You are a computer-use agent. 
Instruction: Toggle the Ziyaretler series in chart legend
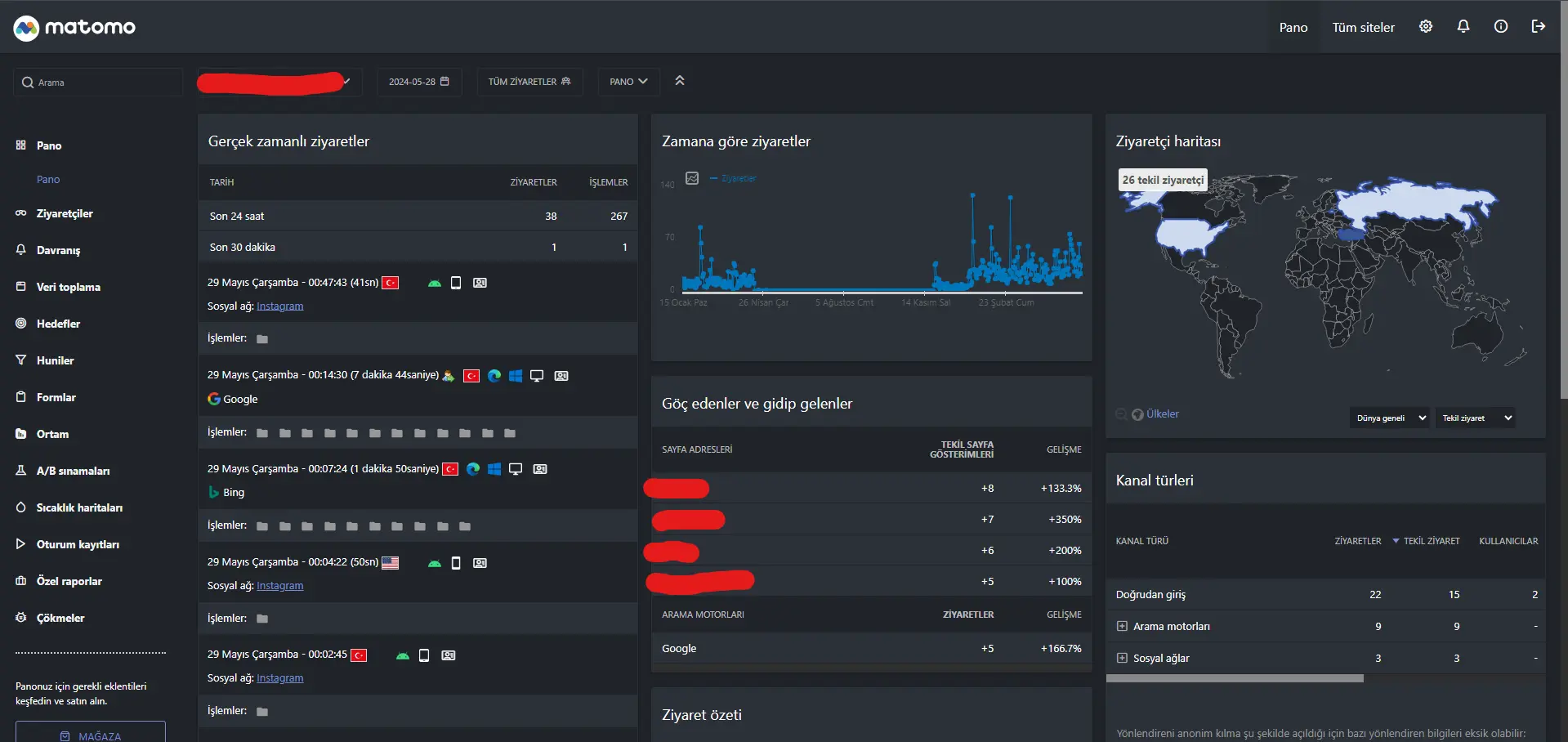pos(733,178)
